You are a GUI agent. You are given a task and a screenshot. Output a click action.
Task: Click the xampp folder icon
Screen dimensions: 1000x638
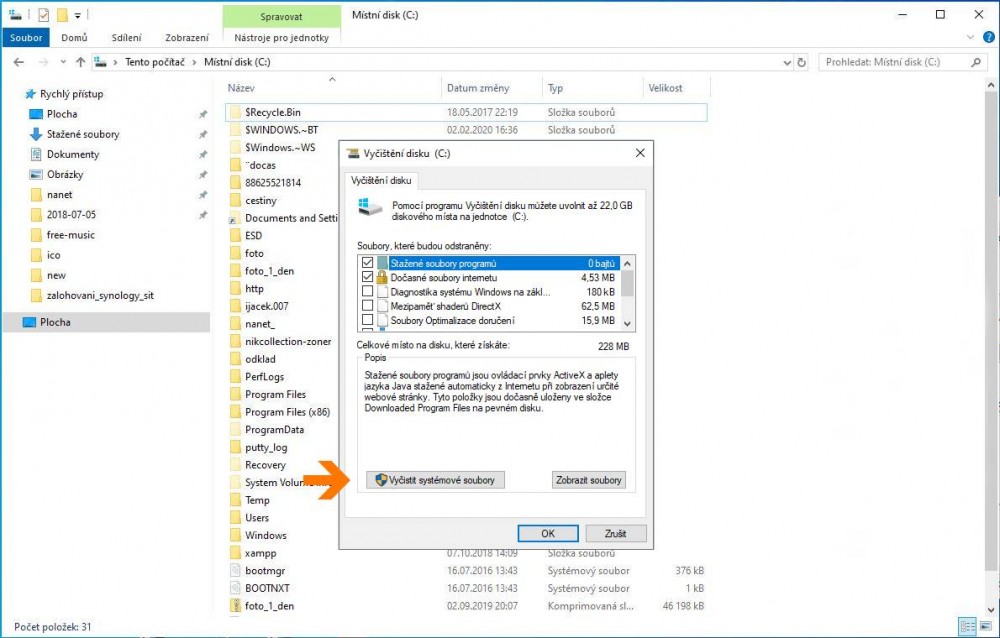click(x=235, y=553)
